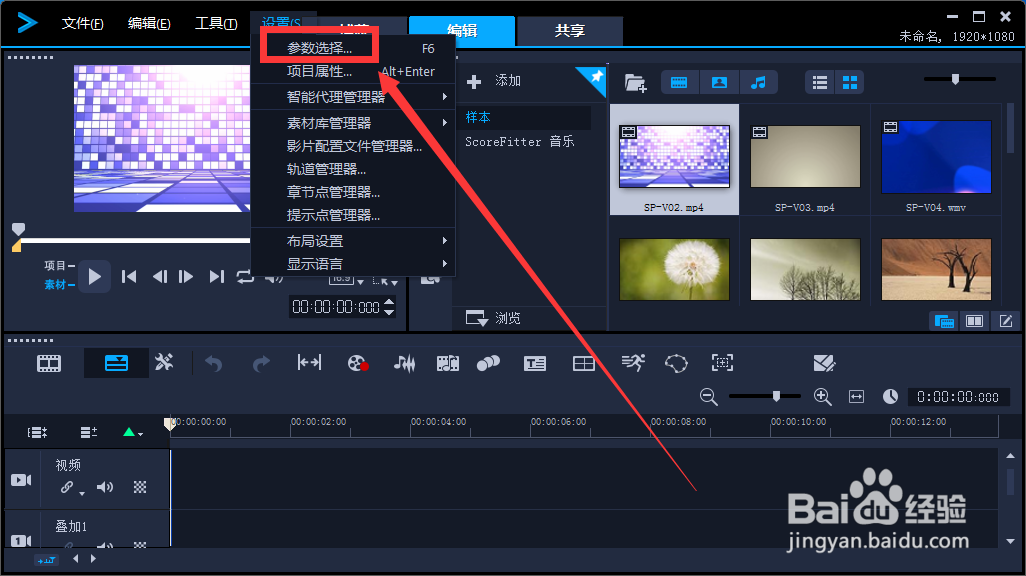Step to previous frame
The width and height of the screenshot is (1026, 576).
159,277
